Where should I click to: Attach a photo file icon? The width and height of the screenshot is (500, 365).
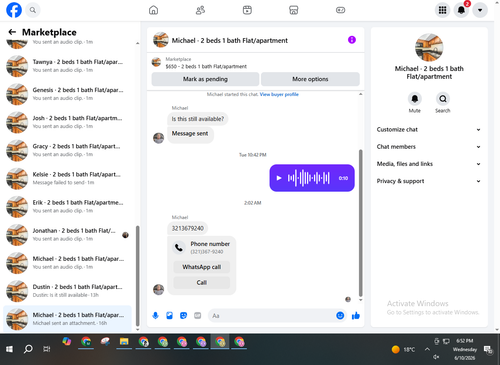click(x=169, y=315)
